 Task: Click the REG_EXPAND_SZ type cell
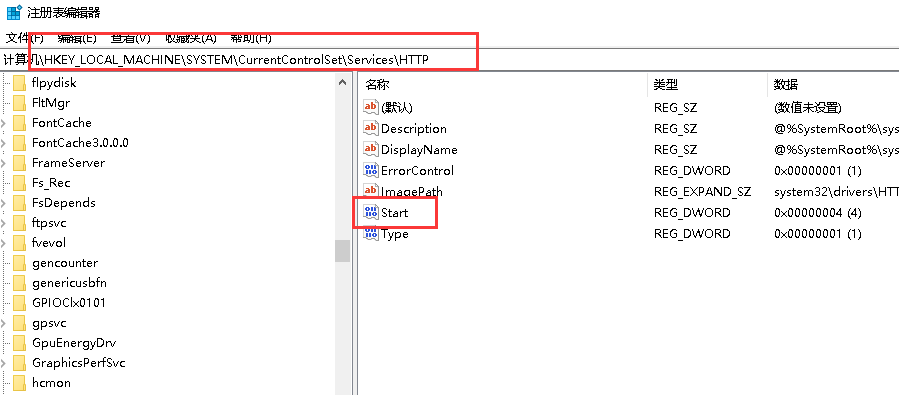702,191
